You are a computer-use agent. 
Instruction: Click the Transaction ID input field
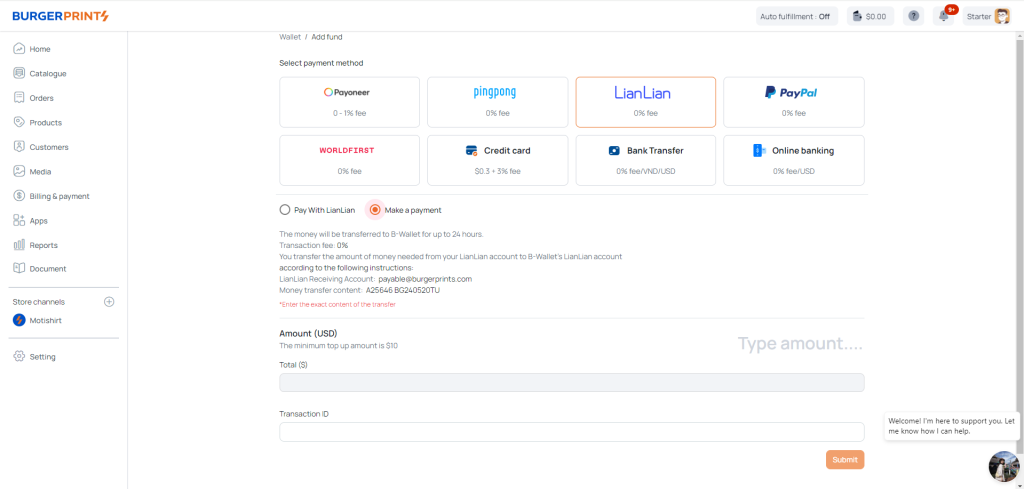571,432
